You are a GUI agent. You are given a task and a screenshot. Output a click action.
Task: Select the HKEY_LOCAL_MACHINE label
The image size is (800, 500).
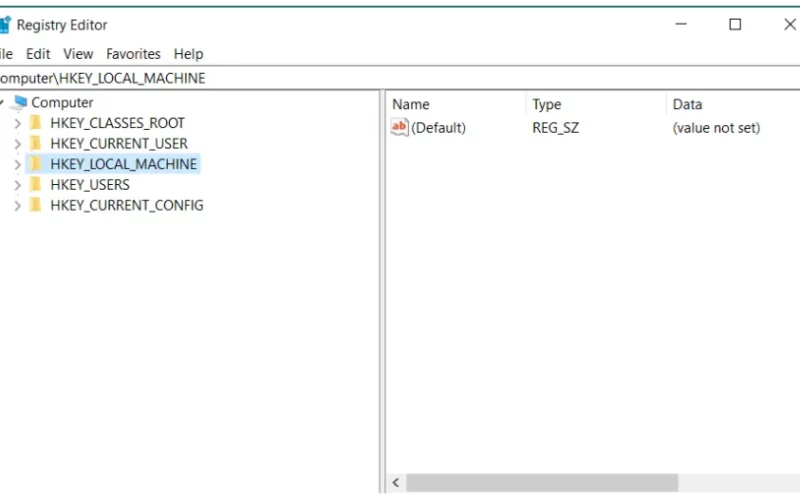(123, 164)
